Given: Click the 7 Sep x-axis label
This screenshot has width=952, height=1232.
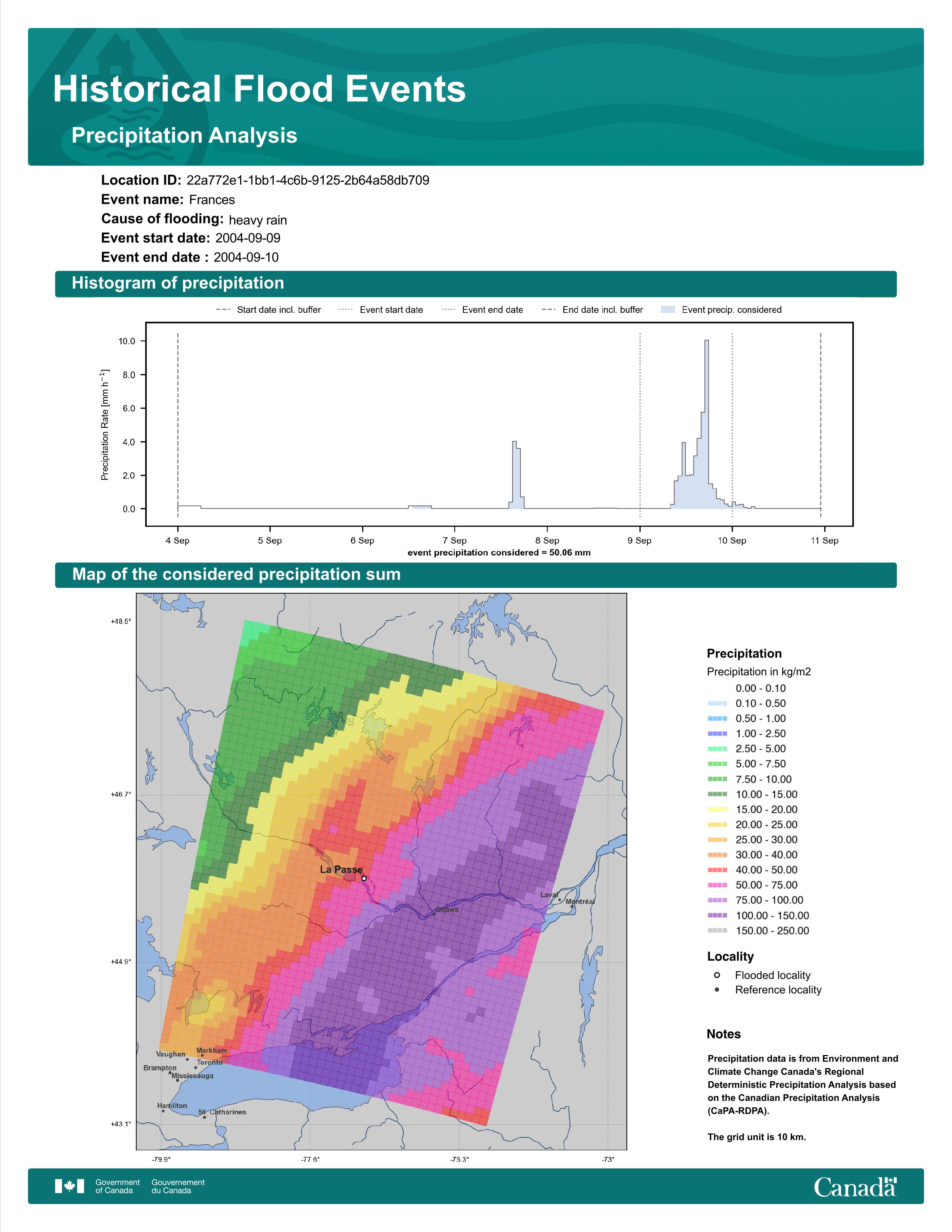Looking at the screenshot, I should (x=455, y=541).
